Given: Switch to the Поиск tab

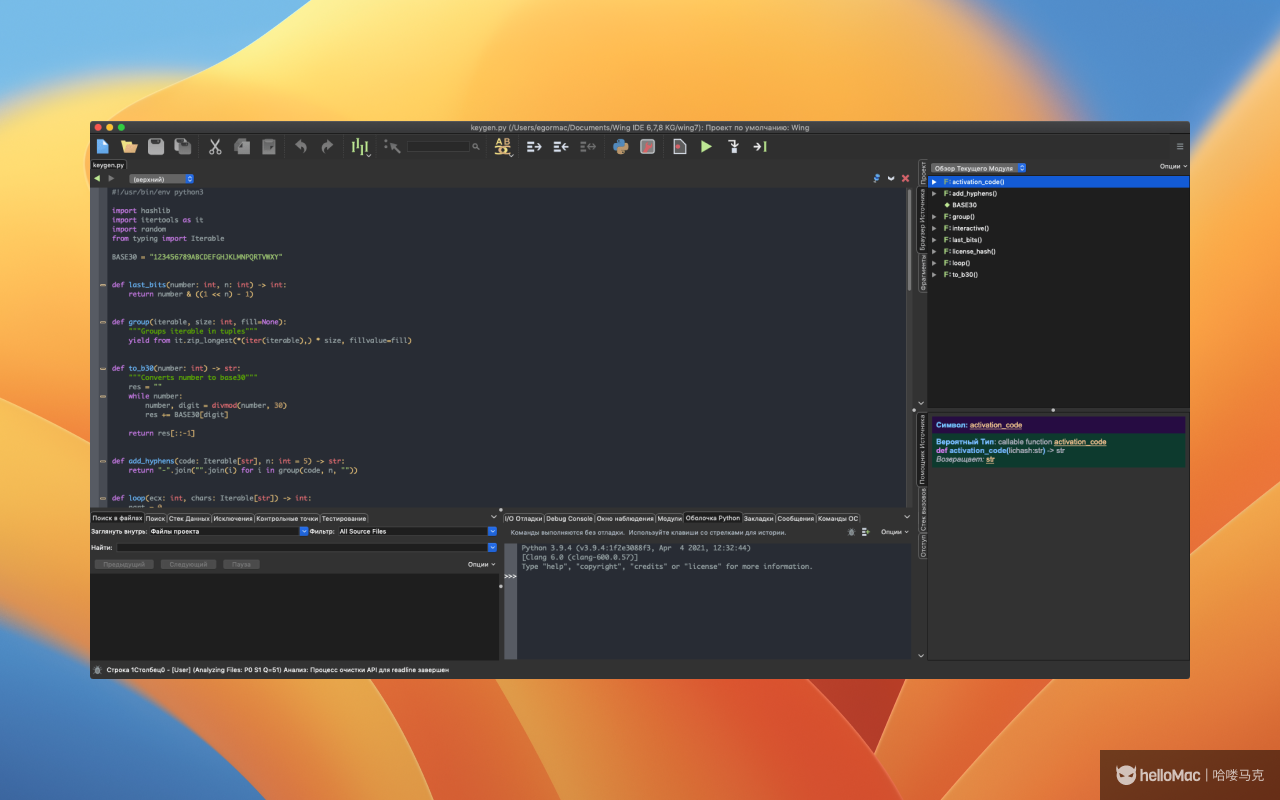Looking at the screenshot, I should pyautogui.click(x=155, y=519).
